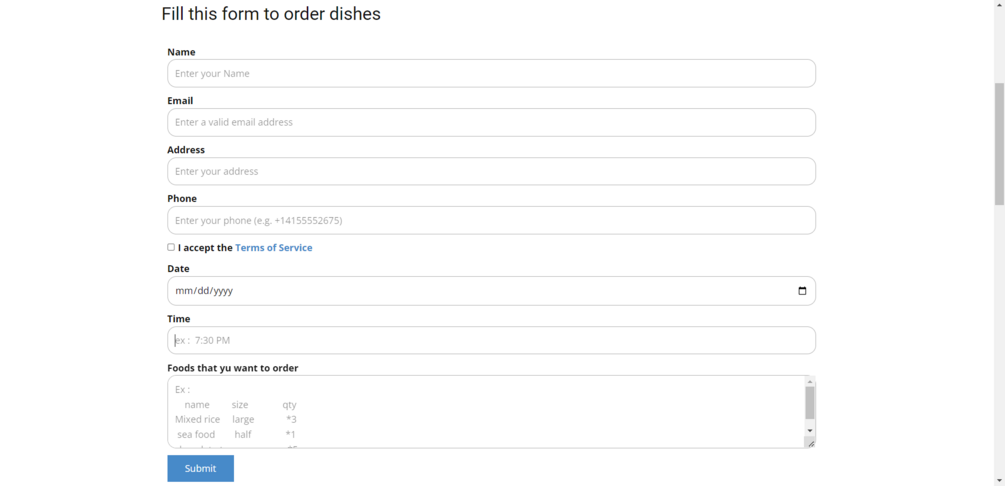The image size is (1005, 486).
Task: Click the foods textarea scrollbar thumb
Action: point(810,403)
